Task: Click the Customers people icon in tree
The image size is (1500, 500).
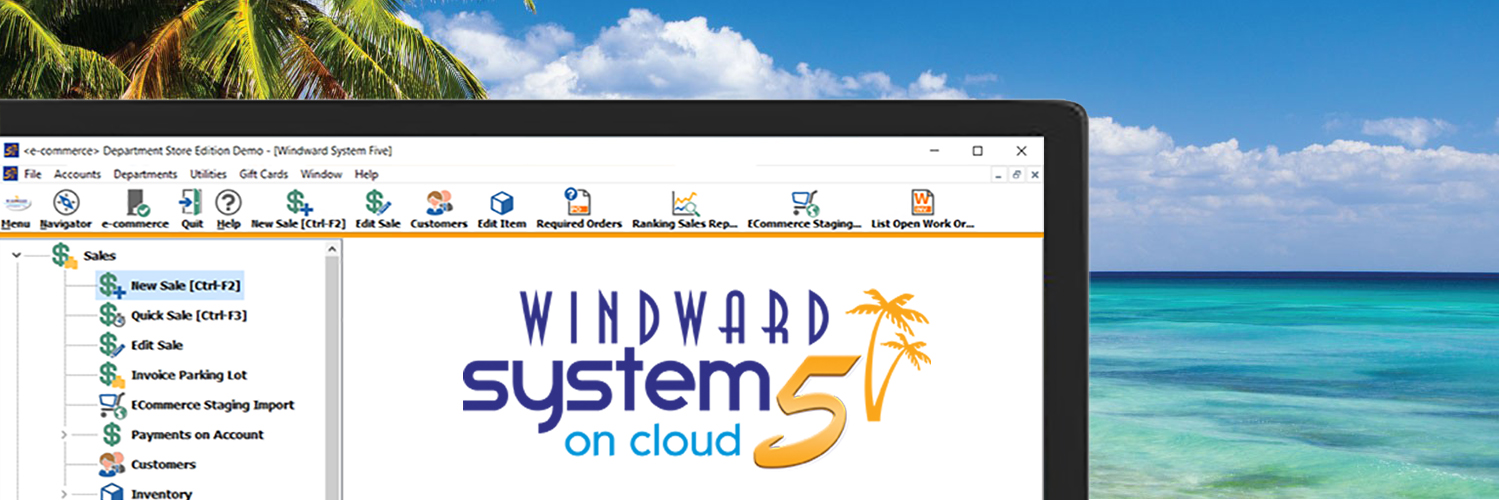Action: tap(112, 465)
